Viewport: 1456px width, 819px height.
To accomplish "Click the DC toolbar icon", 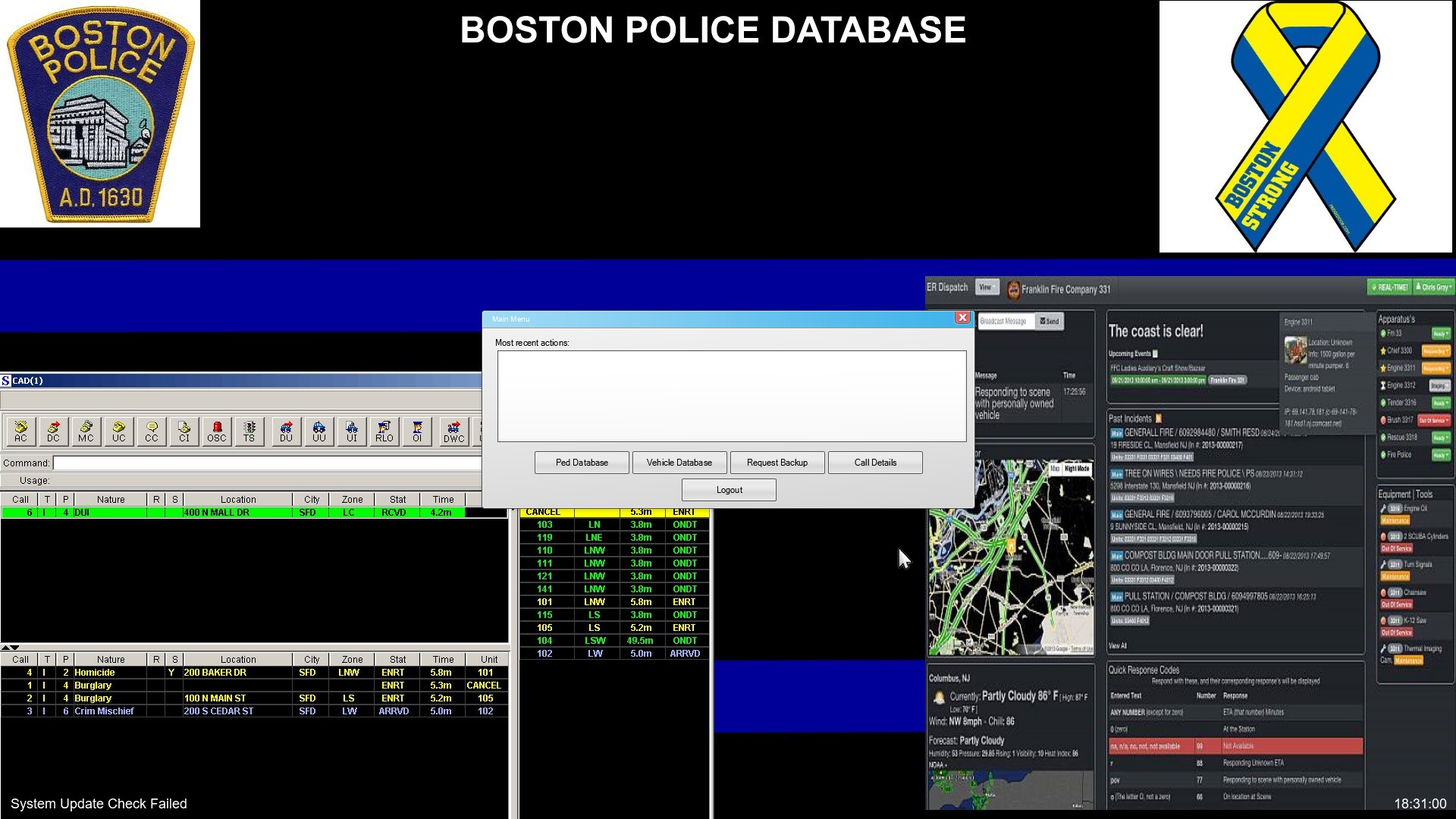I will tap(53, 431).
